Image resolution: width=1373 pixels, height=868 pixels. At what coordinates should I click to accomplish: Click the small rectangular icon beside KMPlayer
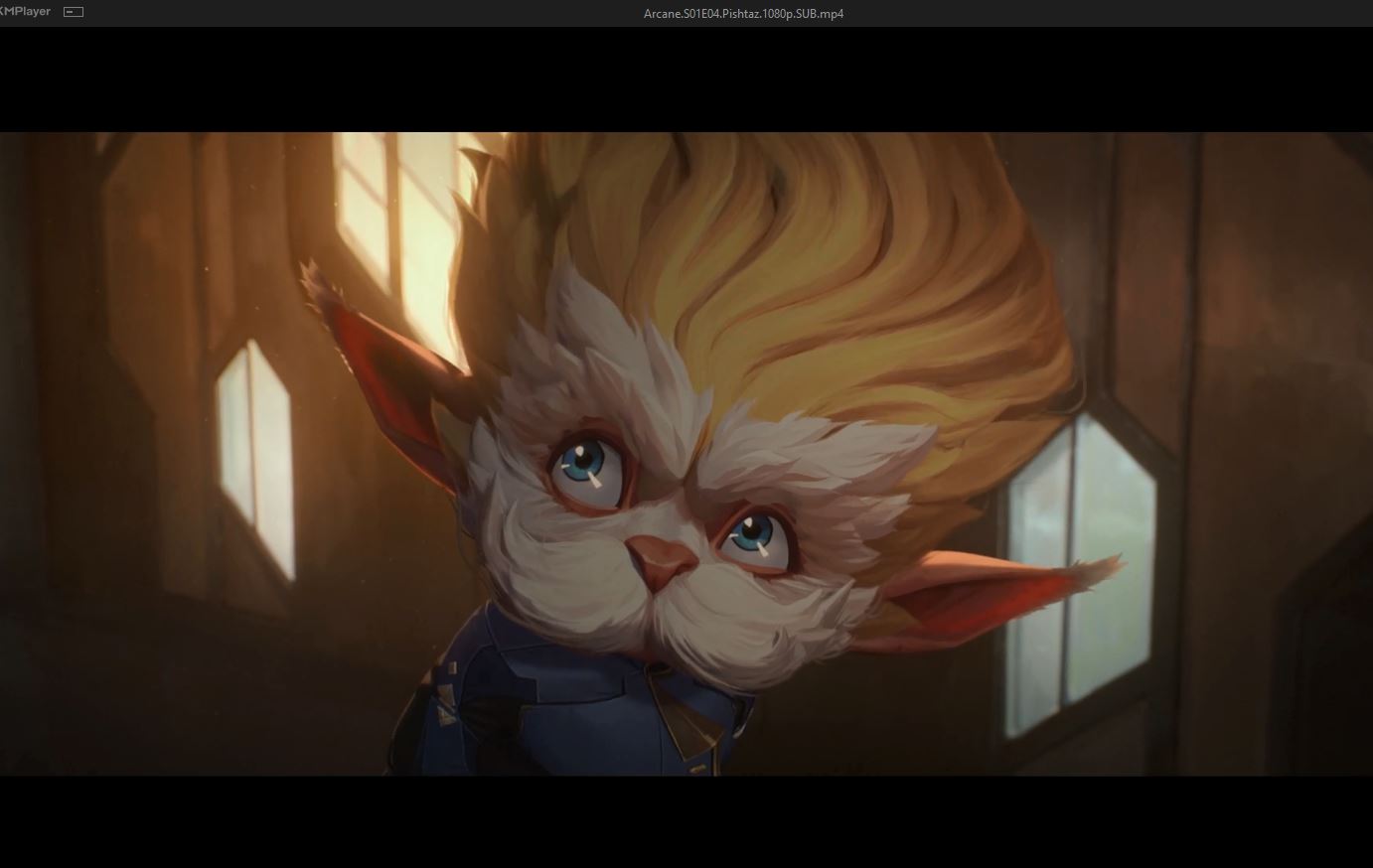74,12
